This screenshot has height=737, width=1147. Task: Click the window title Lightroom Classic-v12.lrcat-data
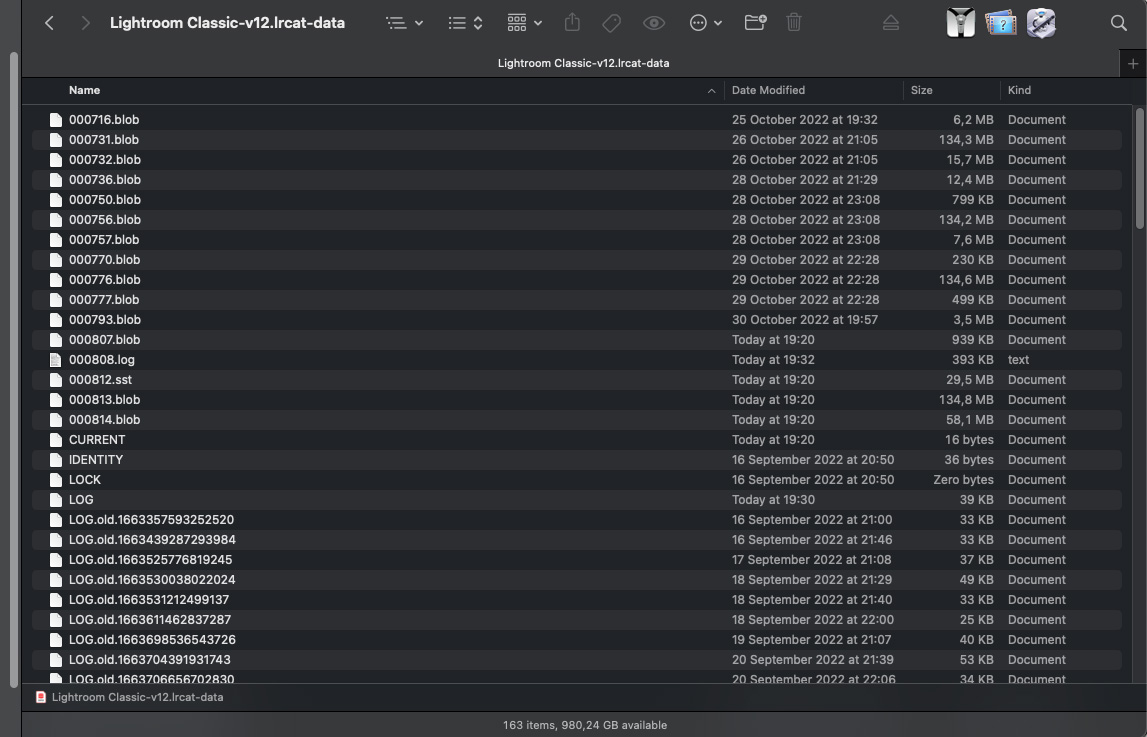227,23
